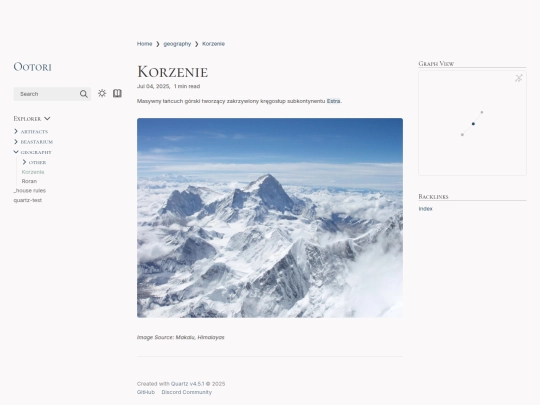Viewport: 540px width, 405px height.
Task: Click the search magnifier icon
Action: pyautogui.click(x=84, y=94)
